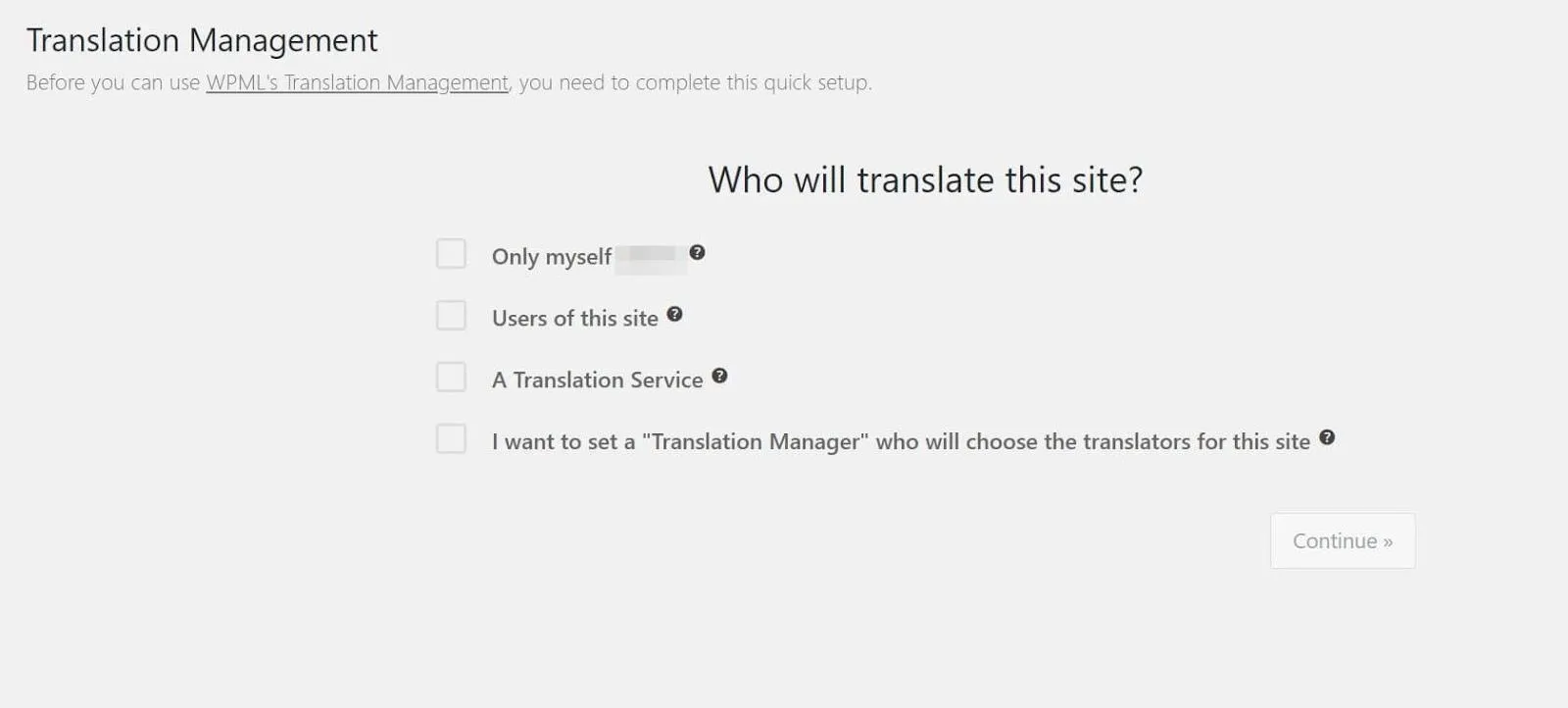The width and height of the screenshot is (1568, 708).
Task: Open WPML's Translation Management link
Action: 357,83
